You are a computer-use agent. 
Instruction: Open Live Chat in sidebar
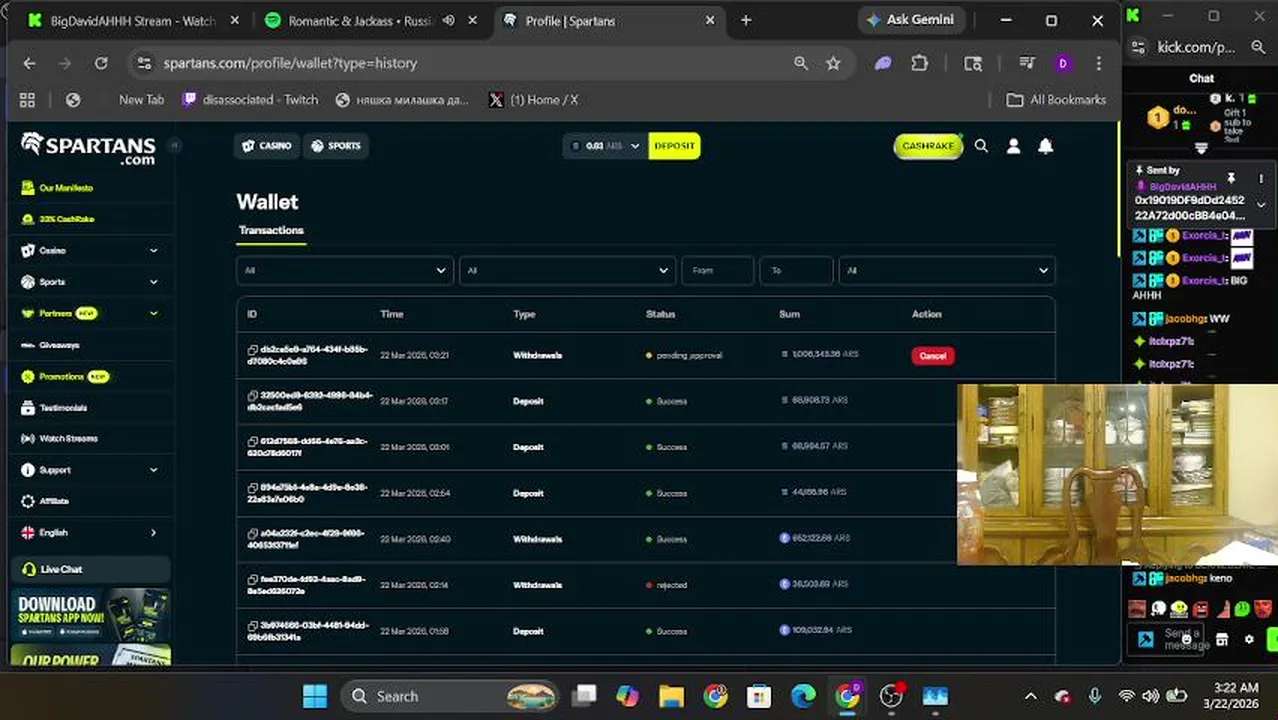point(90,569)
